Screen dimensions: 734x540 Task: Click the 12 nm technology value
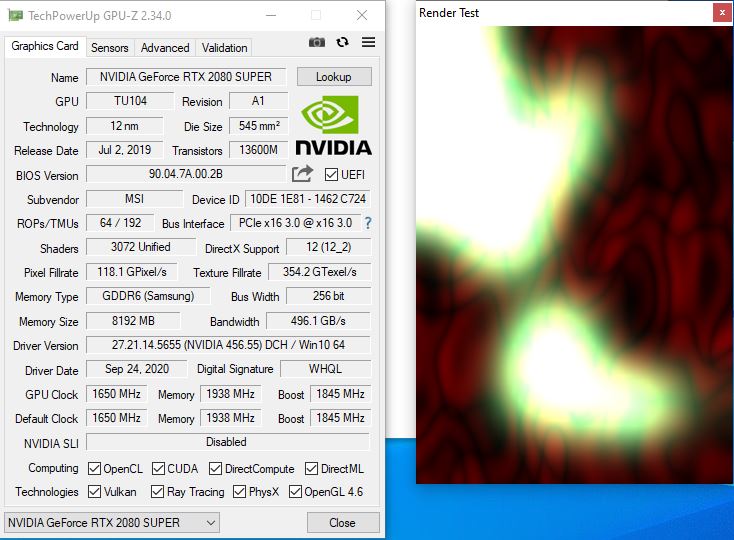pos(125,126)
